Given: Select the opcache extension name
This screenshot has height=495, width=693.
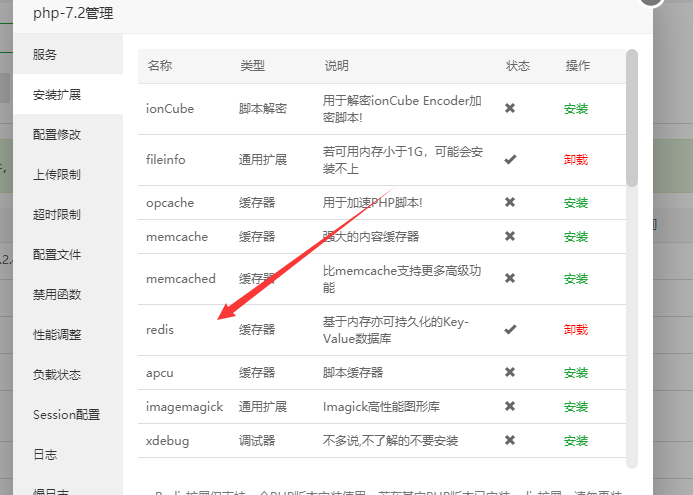Looking at the screenshot, I should coord(170,203).
